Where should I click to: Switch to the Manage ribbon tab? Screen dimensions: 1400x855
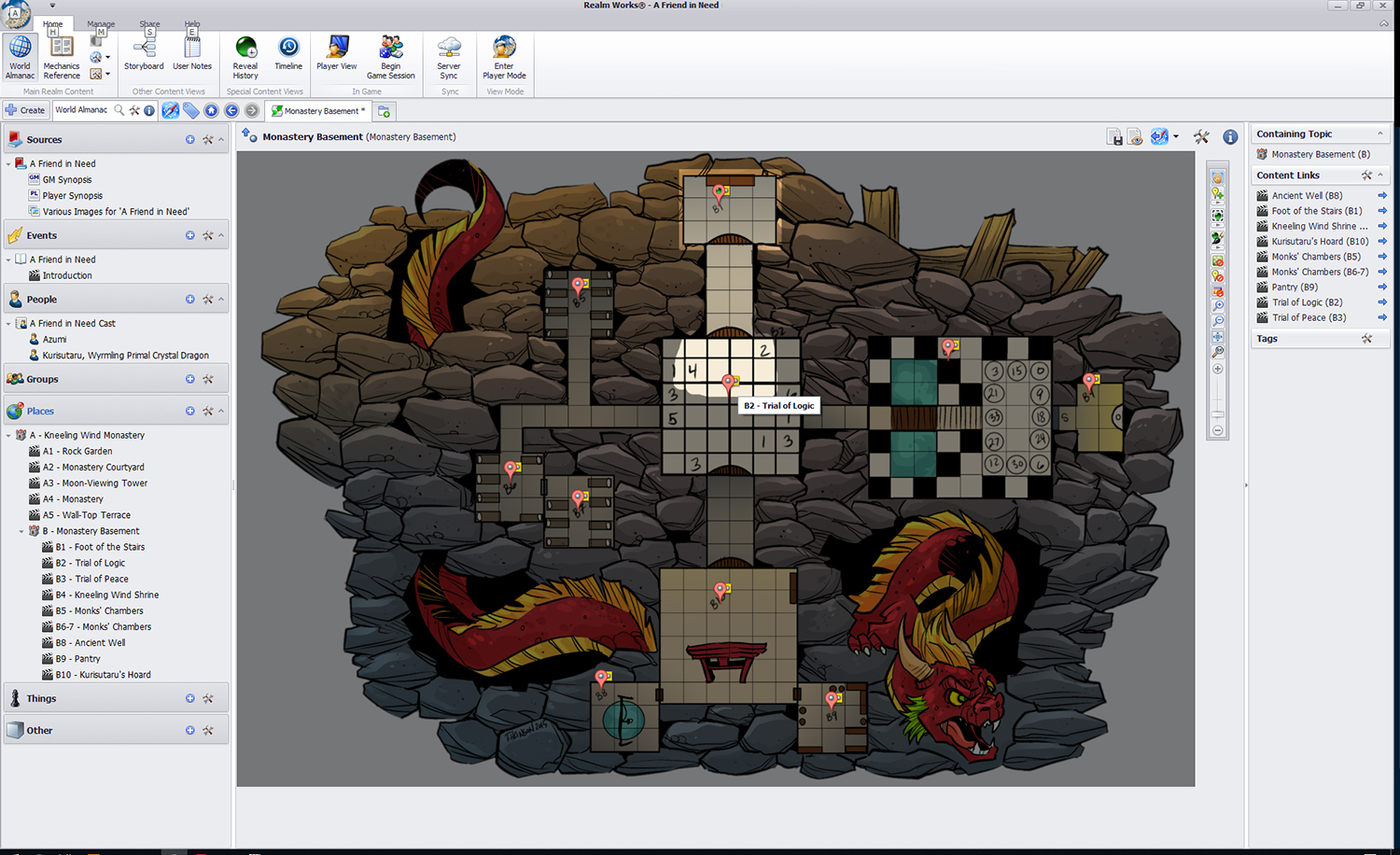(x=101, y=24)
